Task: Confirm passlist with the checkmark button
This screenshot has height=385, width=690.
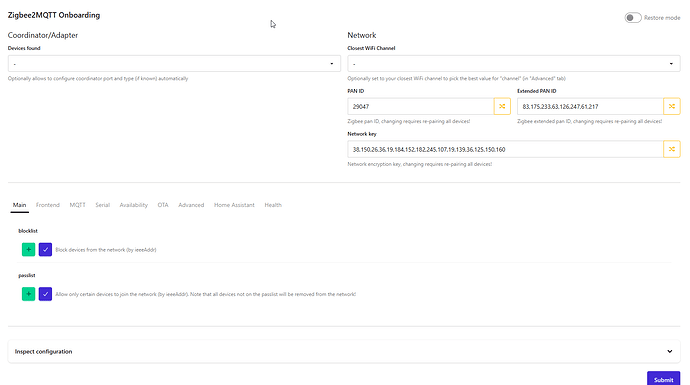Action: click(45, 294)
